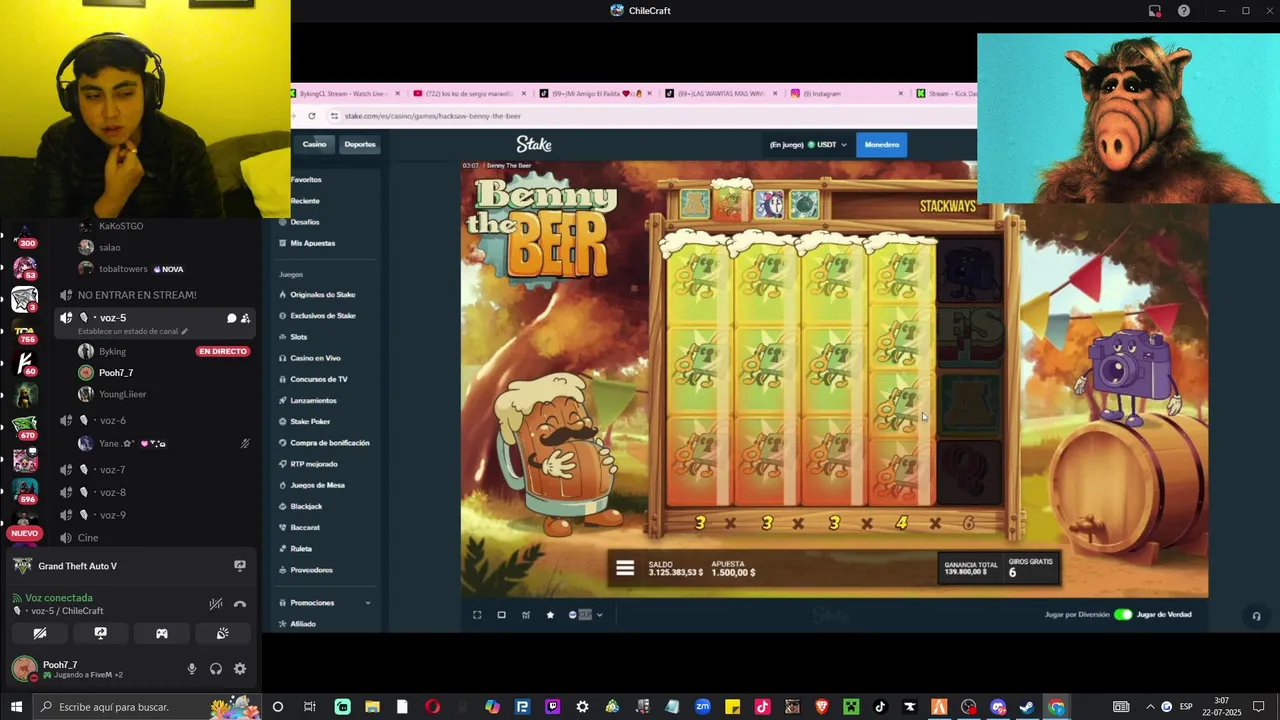Open live support headset button
1280x720 pixels.
pos(1257,616)
